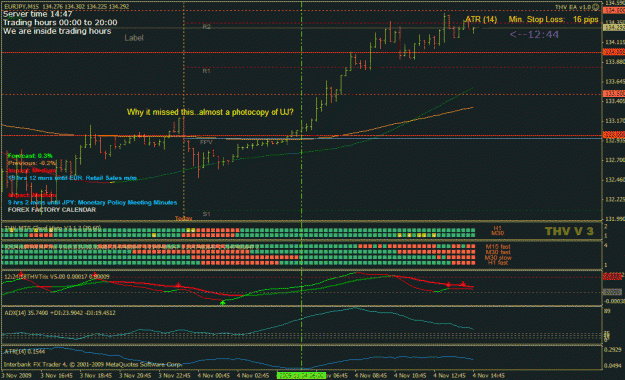Click the highlighted green date on time axis

click(301, 376)
